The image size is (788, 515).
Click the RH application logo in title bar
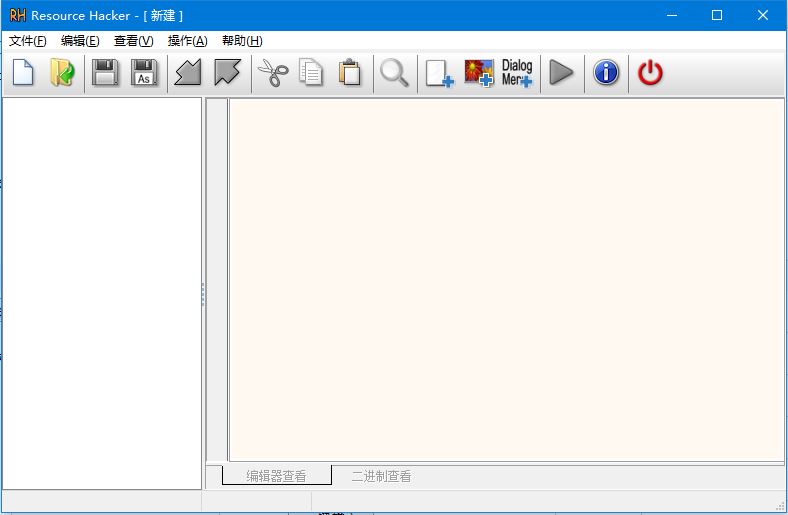(x=18, y=16)
